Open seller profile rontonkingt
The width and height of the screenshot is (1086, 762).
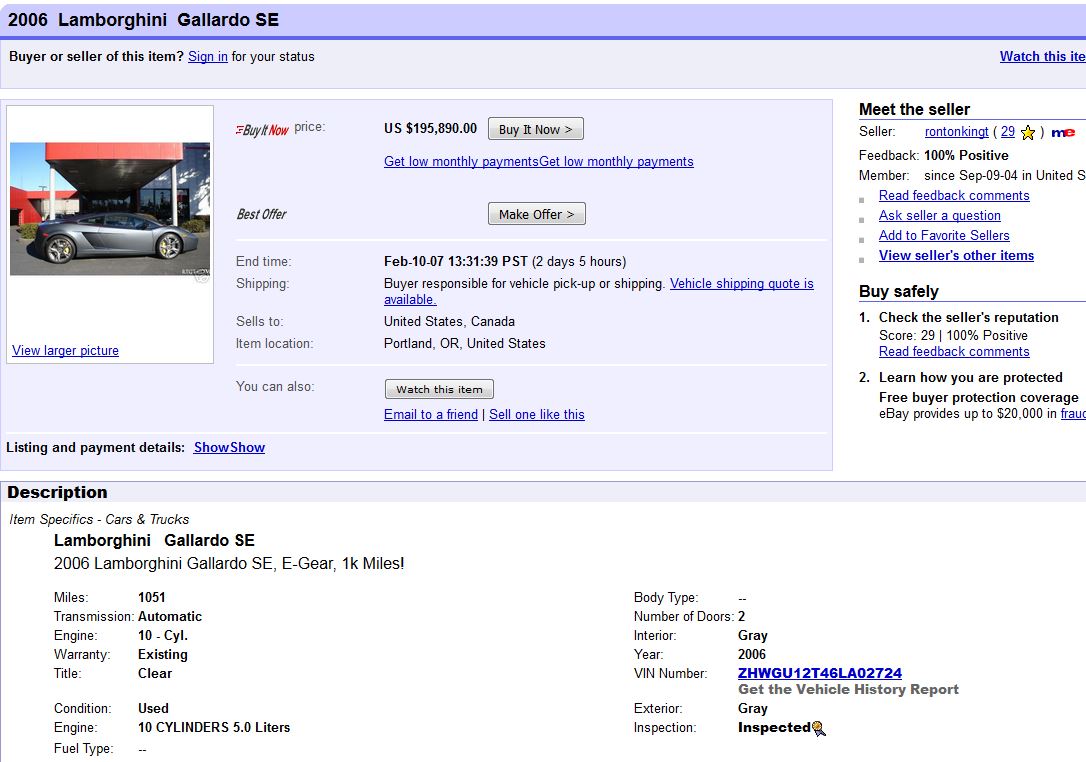956,132
